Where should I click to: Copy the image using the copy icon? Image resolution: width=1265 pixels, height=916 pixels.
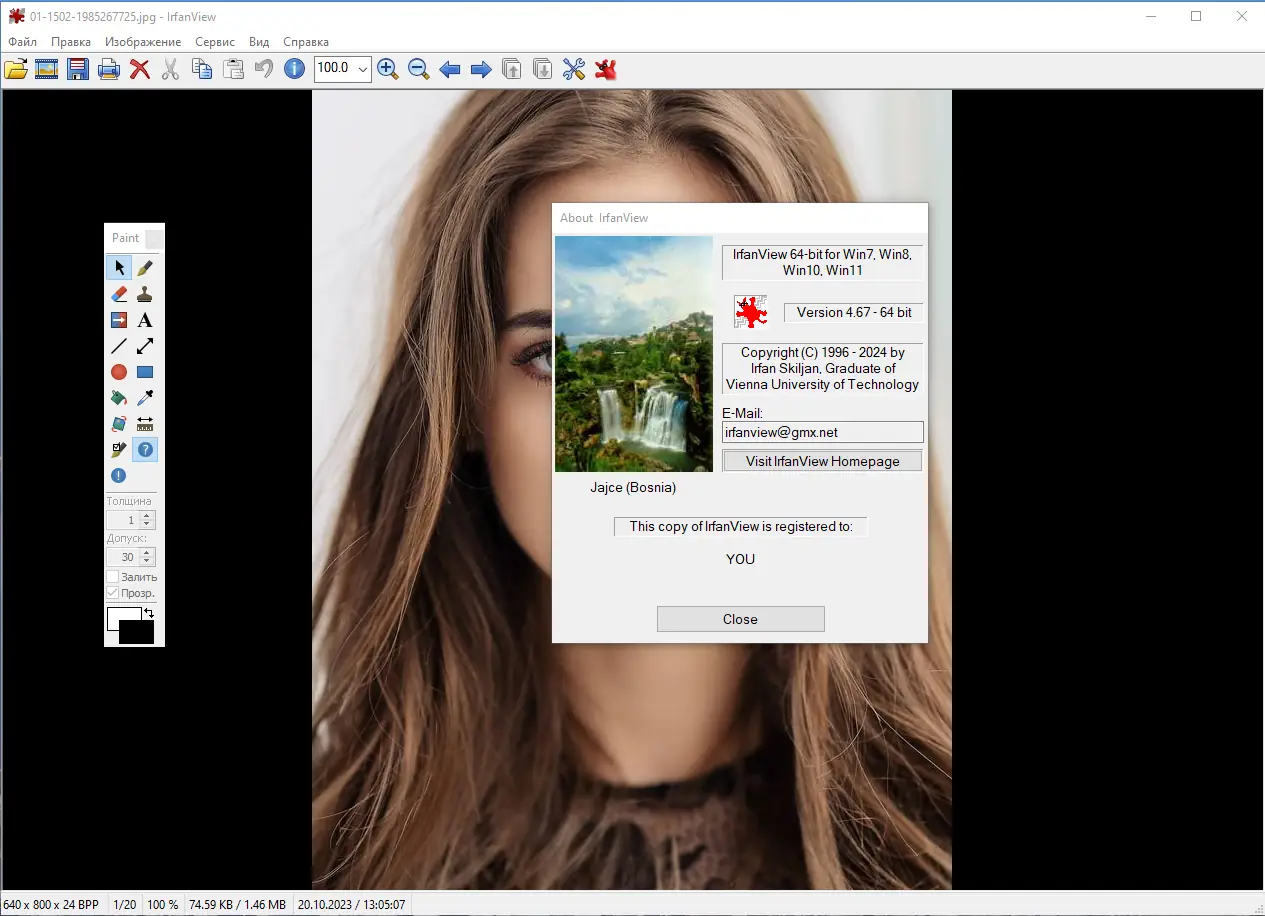(x=202, y=69)
